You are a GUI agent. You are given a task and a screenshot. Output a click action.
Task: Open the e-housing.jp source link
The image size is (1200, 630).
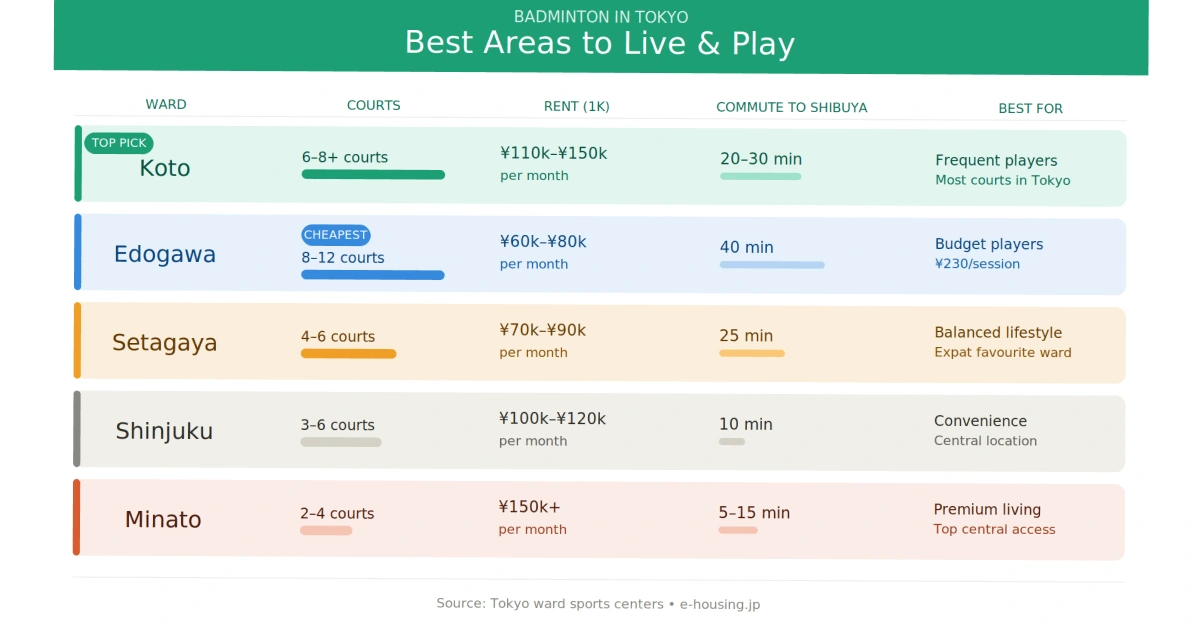point(719,604)
